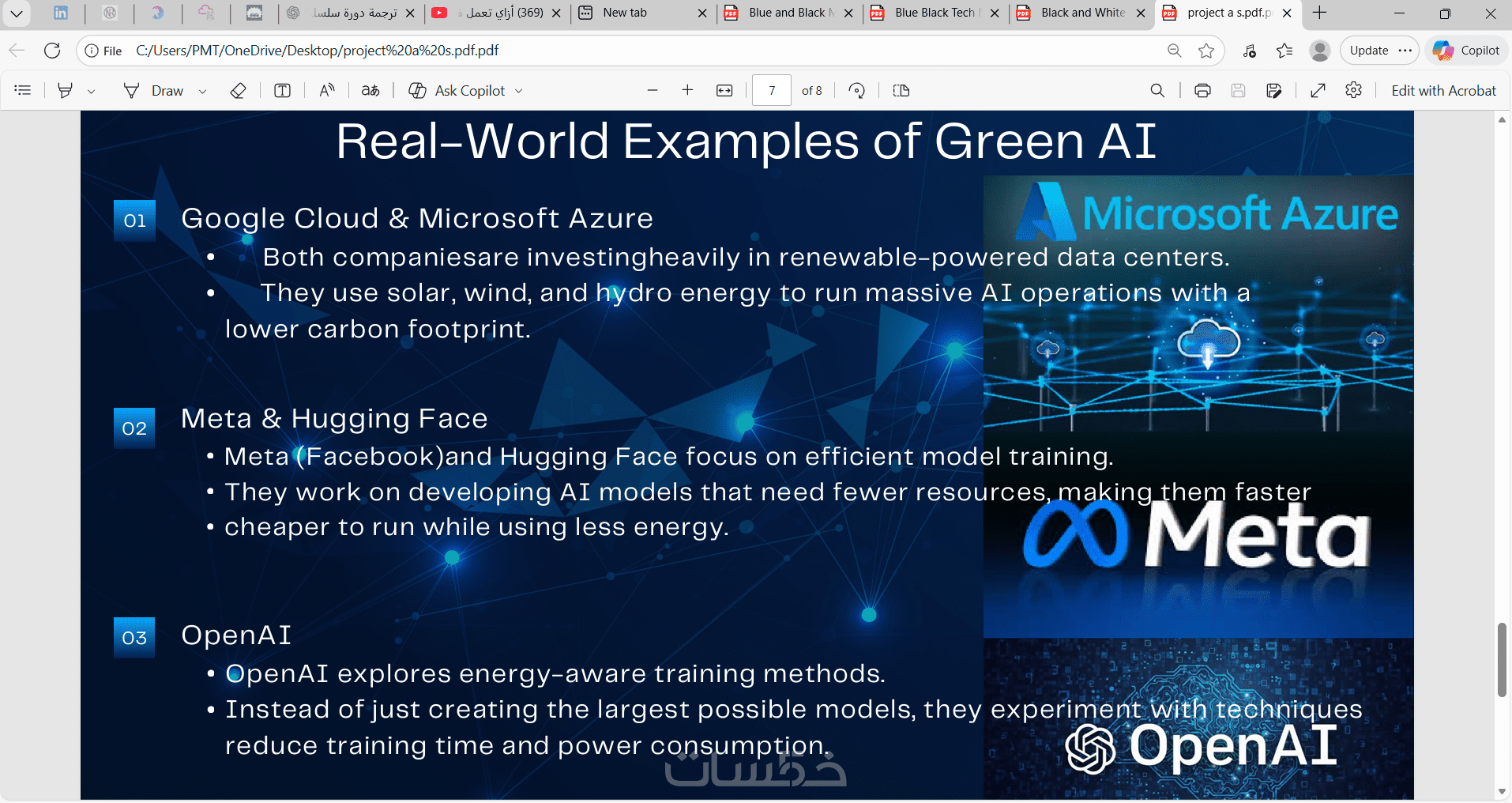Open a new browser tab with plus
Image resolution: width=1512 pixels, height=803 pixels.
[1319, 13]
